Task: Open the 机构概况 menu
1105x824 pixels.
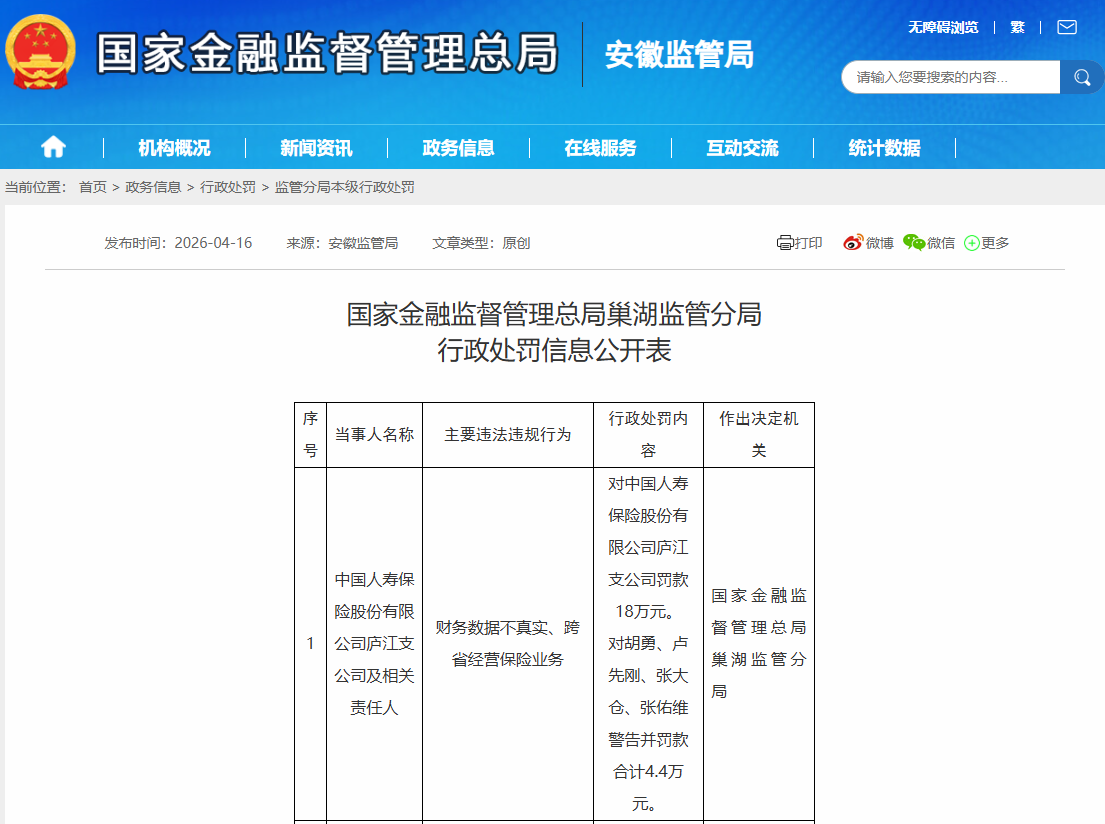Action: tap(174, 148)
